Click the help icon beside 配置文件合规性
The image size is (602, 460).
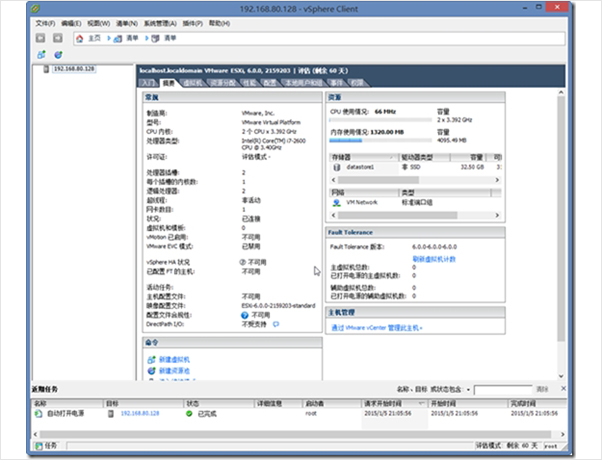pyautogui.click(x=245, y=315)
